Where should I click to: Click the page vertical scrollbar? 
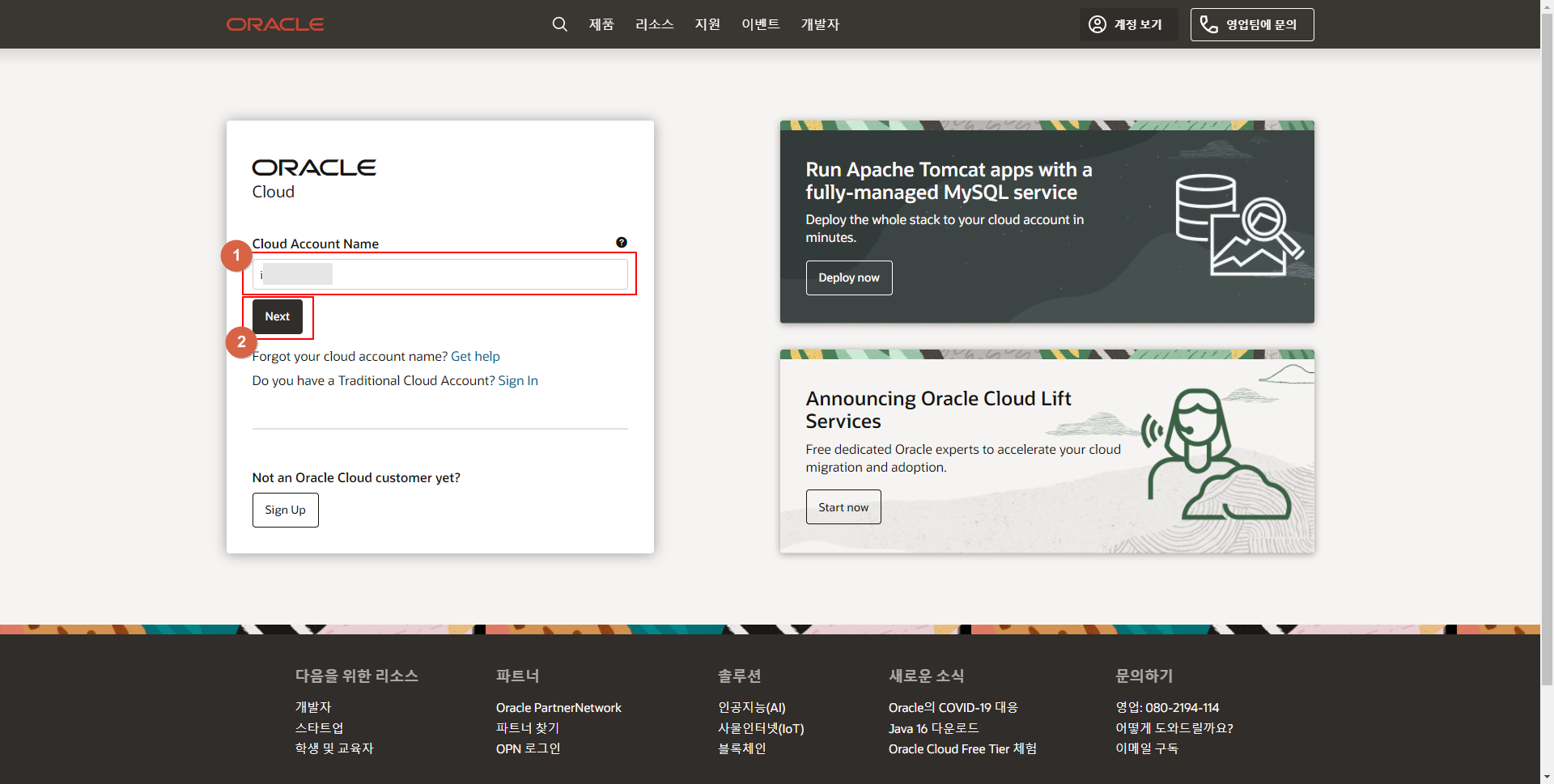point(1547,348)
